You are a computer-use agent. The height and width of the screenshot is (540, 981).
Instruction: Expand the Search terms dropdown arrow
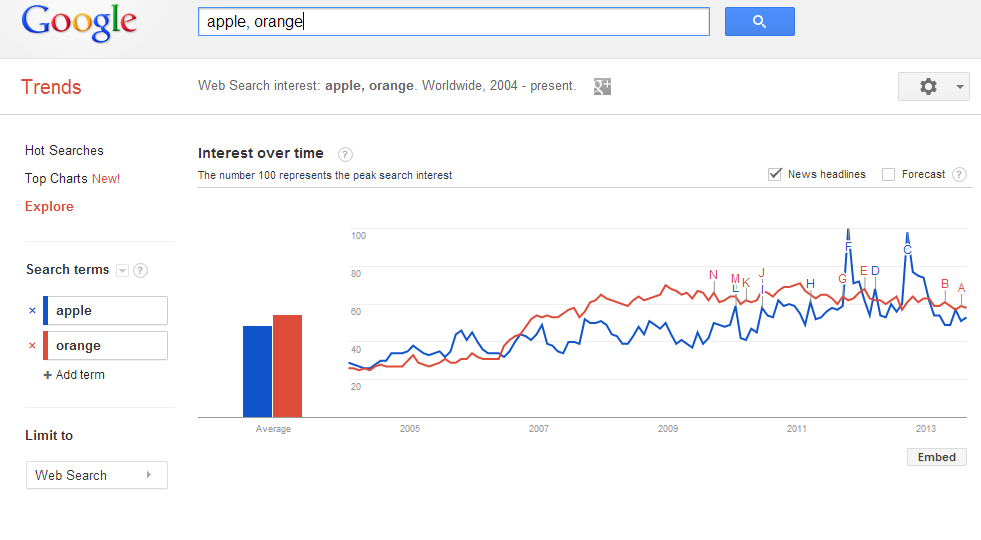pyautogui.click(x=122, y=270)
